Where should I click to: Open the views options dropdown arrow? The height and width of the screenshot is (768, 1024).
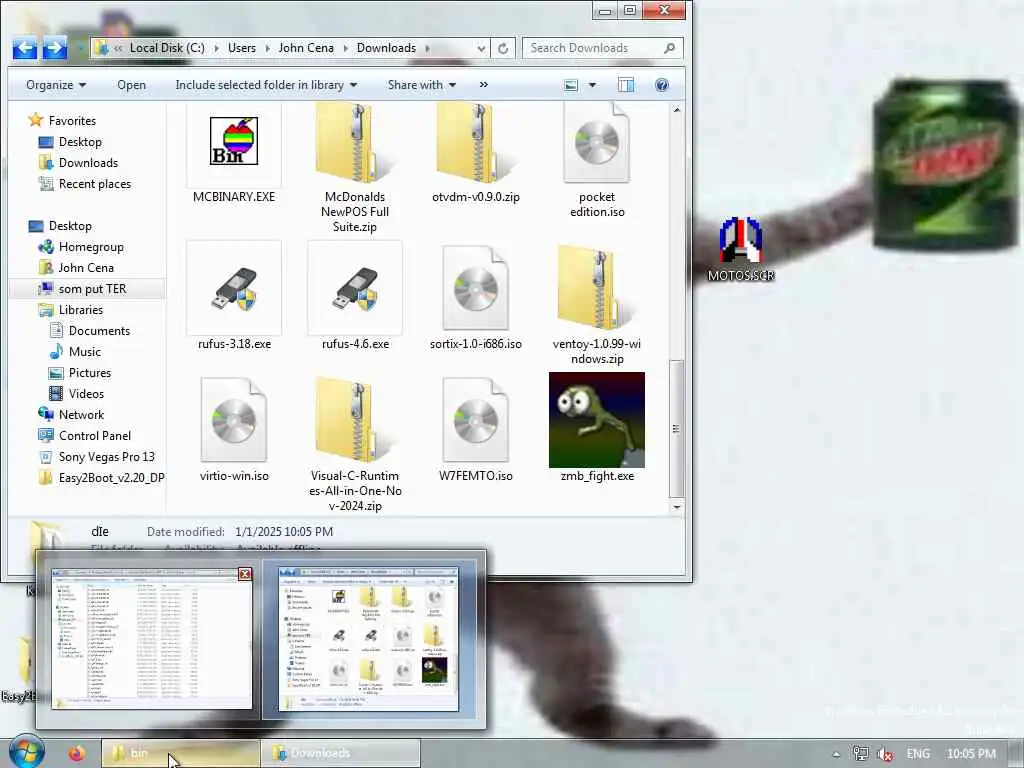pos(592,85)
